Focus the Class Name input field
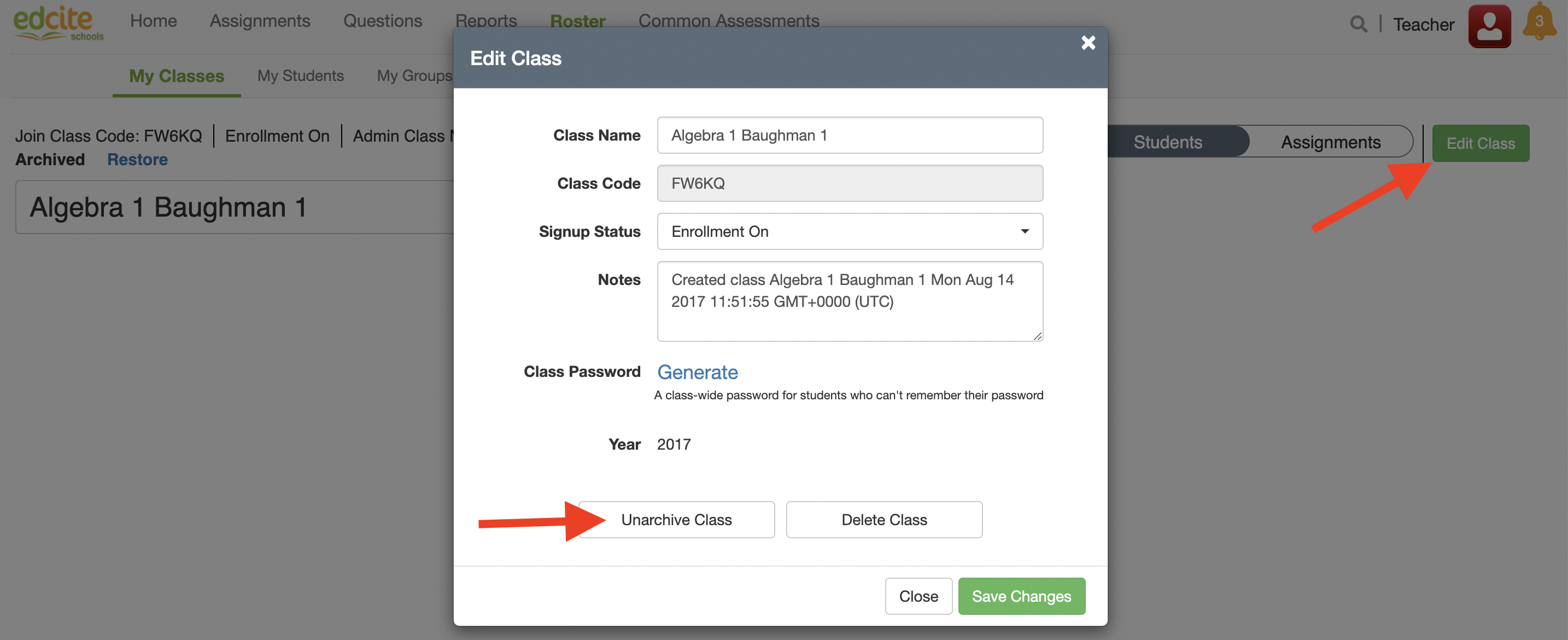 tap(850, 135)
